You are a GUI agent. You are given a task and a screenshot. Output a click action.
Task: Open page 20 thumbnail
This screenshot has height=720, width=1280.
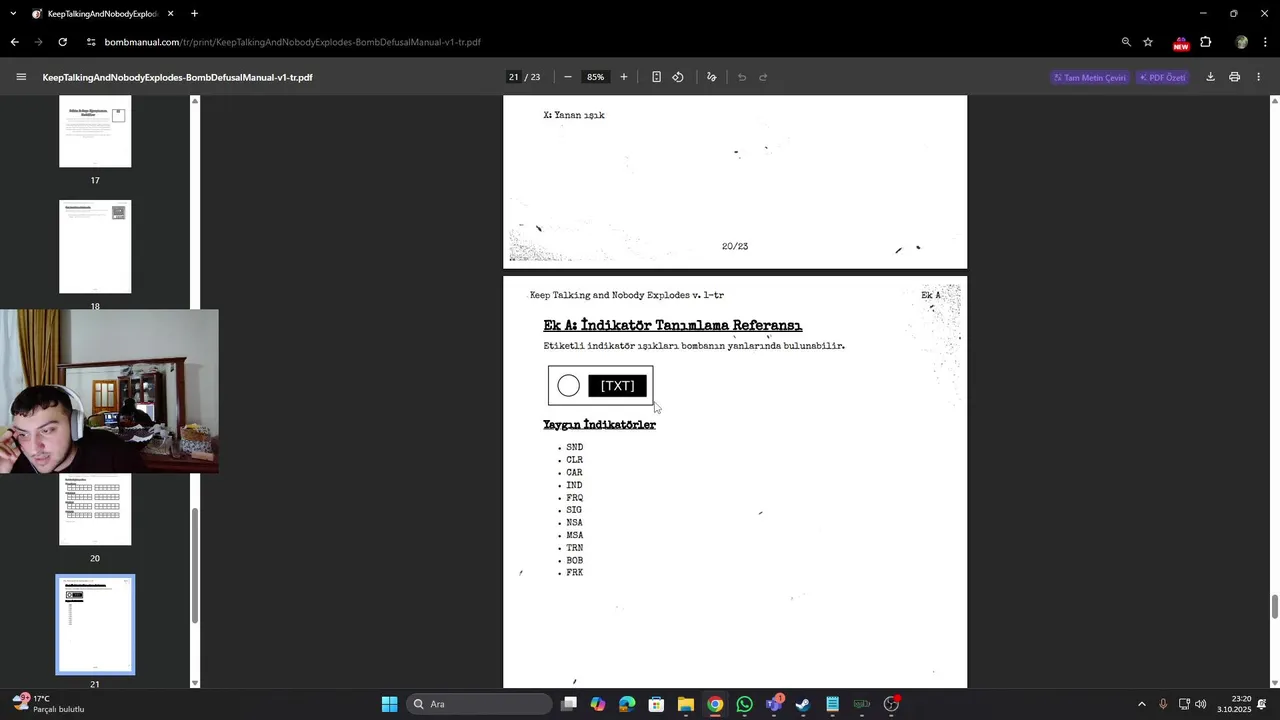coord(95,509)
